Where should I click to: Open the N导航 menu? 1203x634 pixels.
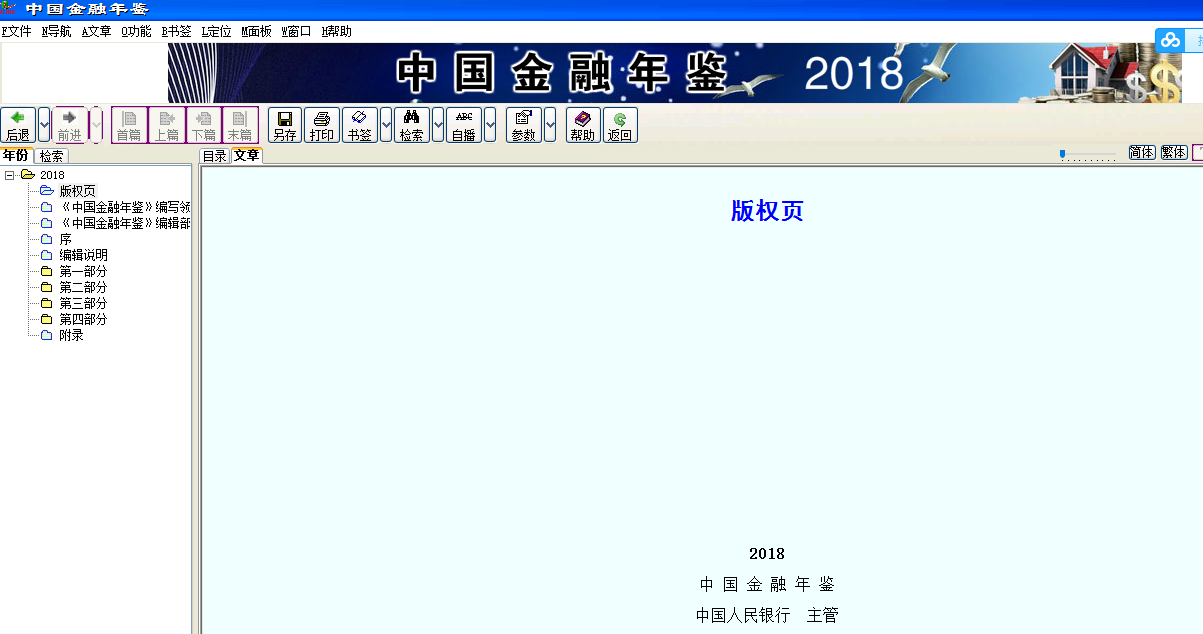click(x=56, y=31)
